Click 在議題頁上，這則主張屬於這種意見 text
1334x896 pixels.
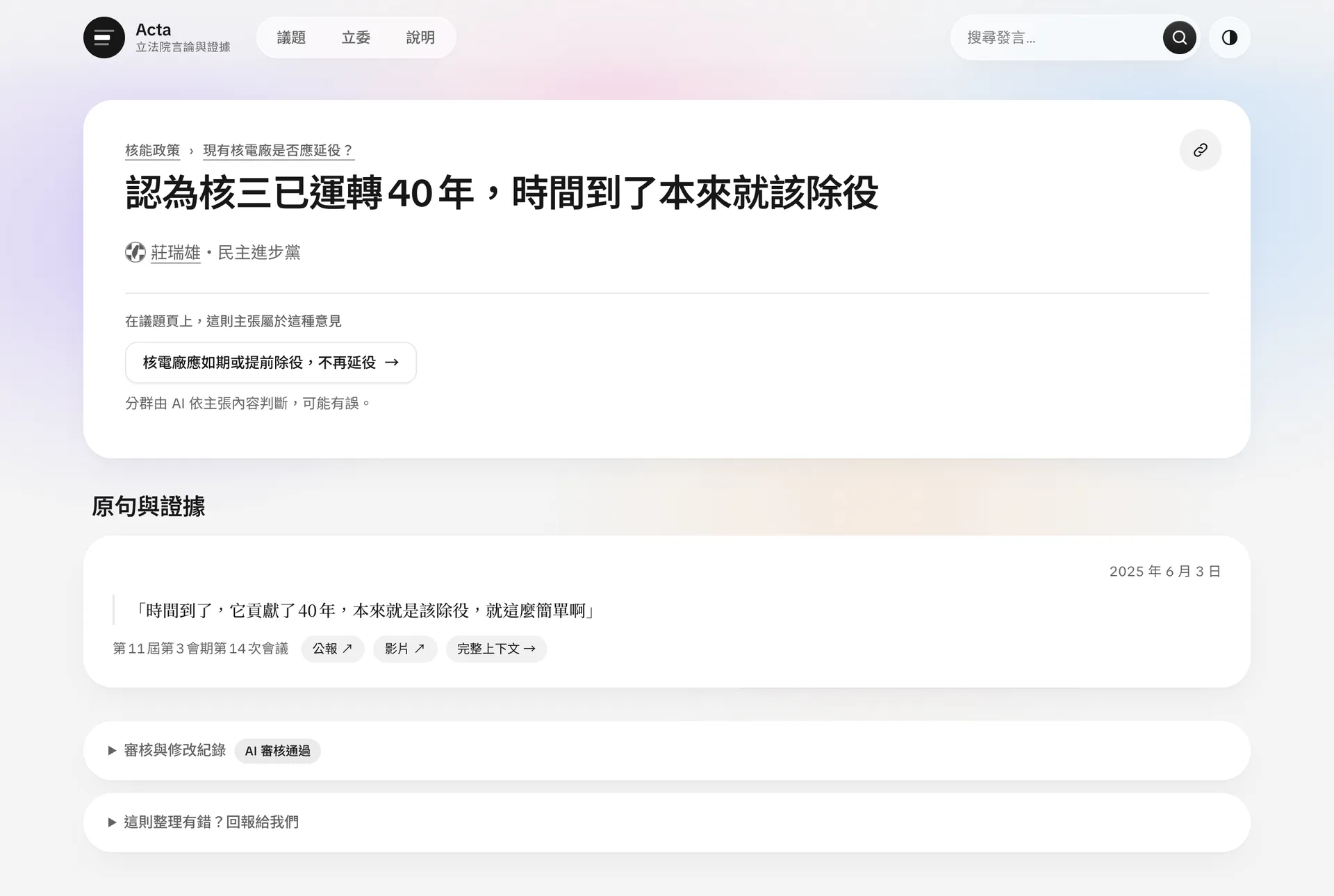click(x=233, y=321)
